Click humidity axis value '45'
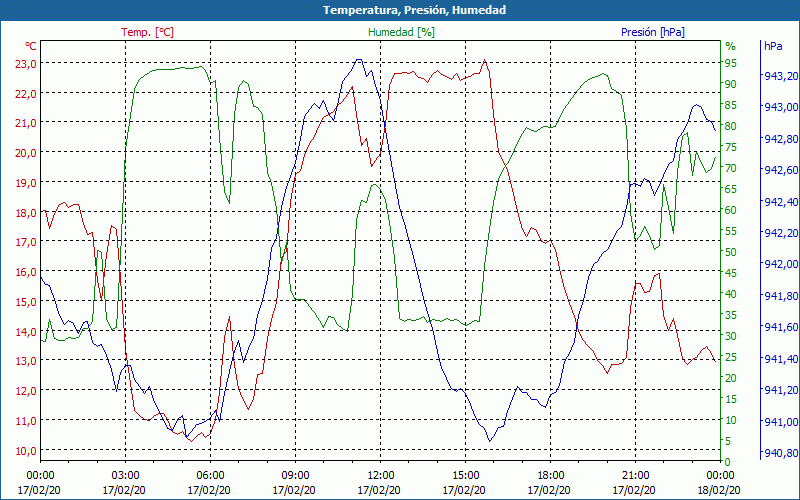This screenshot has width=800, height=500. pyautogui.click(x=731, y=273)
